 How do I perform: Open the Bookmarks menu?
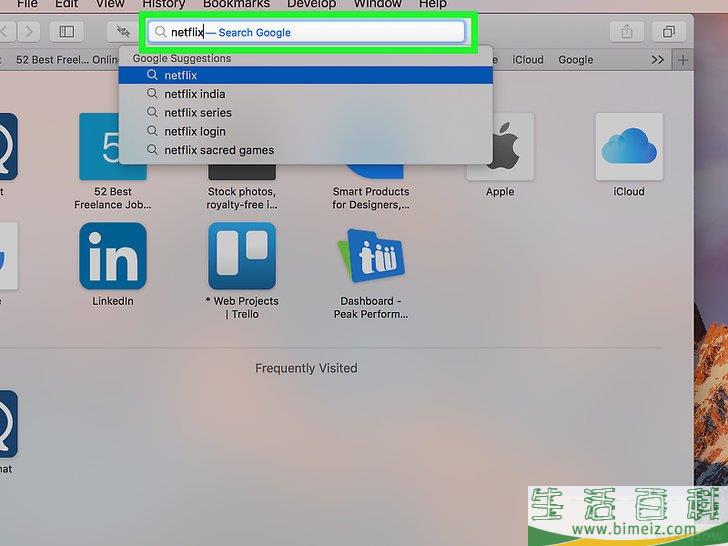pos(236,4)
